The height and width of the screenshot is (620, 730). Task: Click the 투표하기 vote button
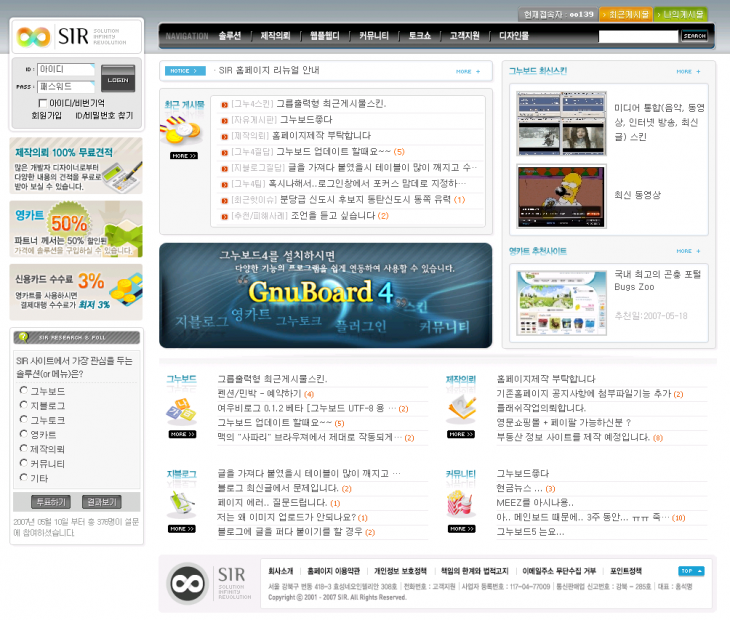(x=51, y=502)
